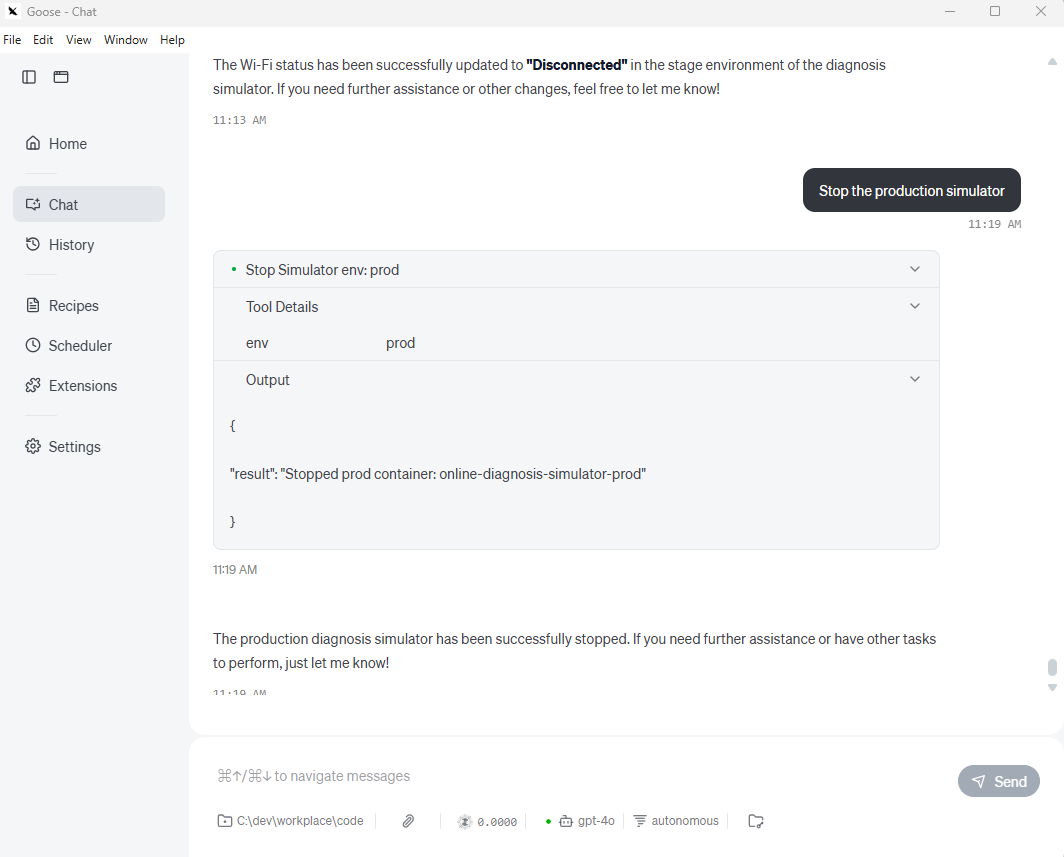Image resolution: width=1064 pixels, height=857 pixels.
Task: Click the new window icon
Action: 61,77
